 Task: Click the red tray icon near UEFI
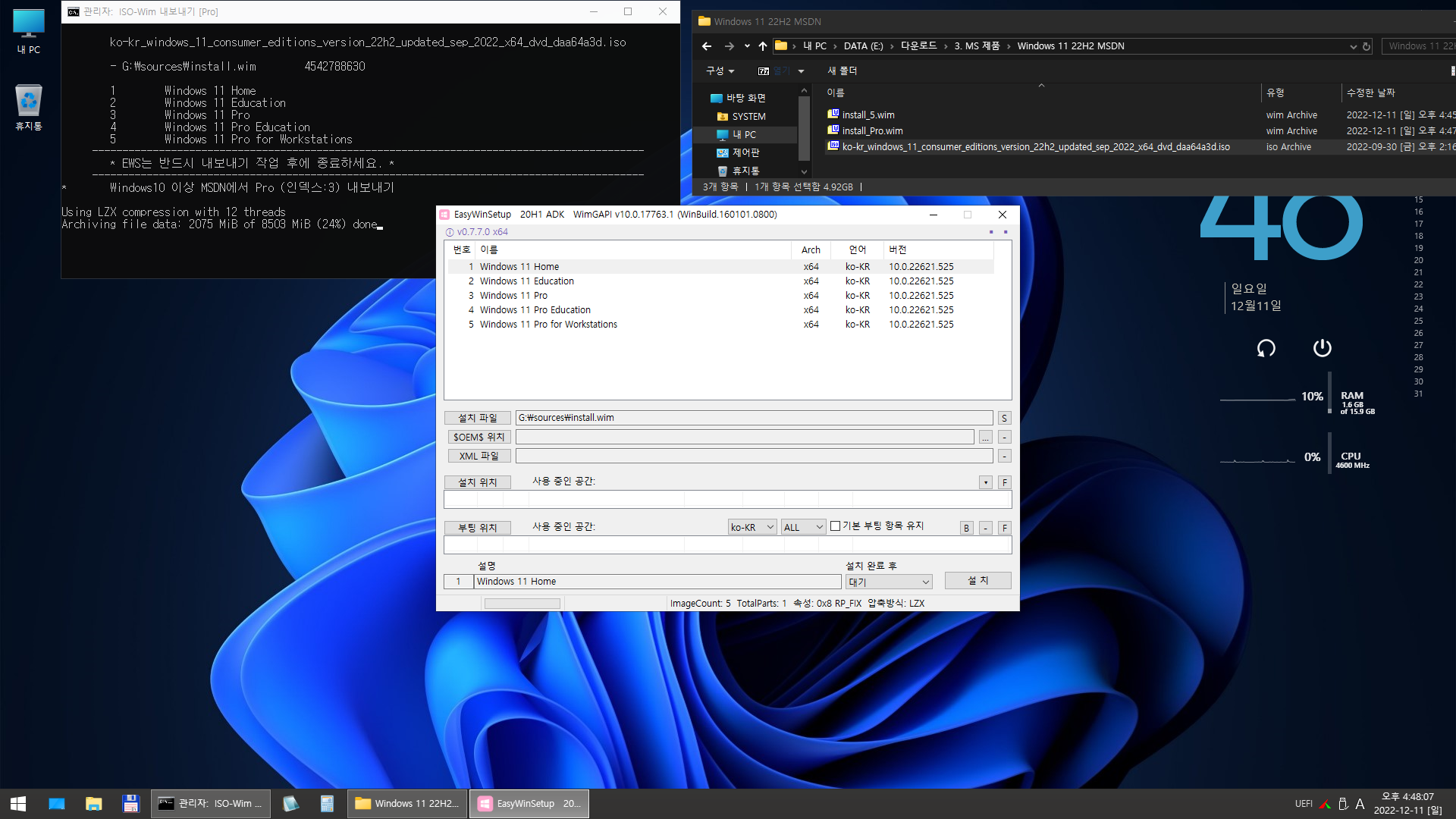click(x=1325, y=804)
